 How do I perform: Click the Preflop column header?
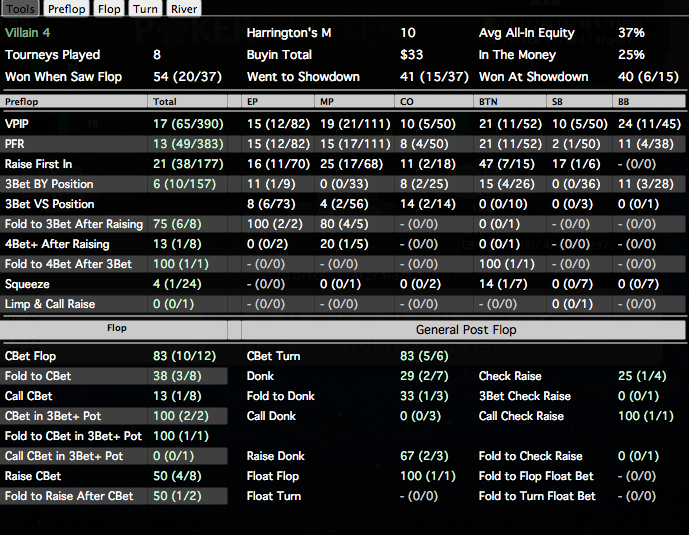click(74, 101)
